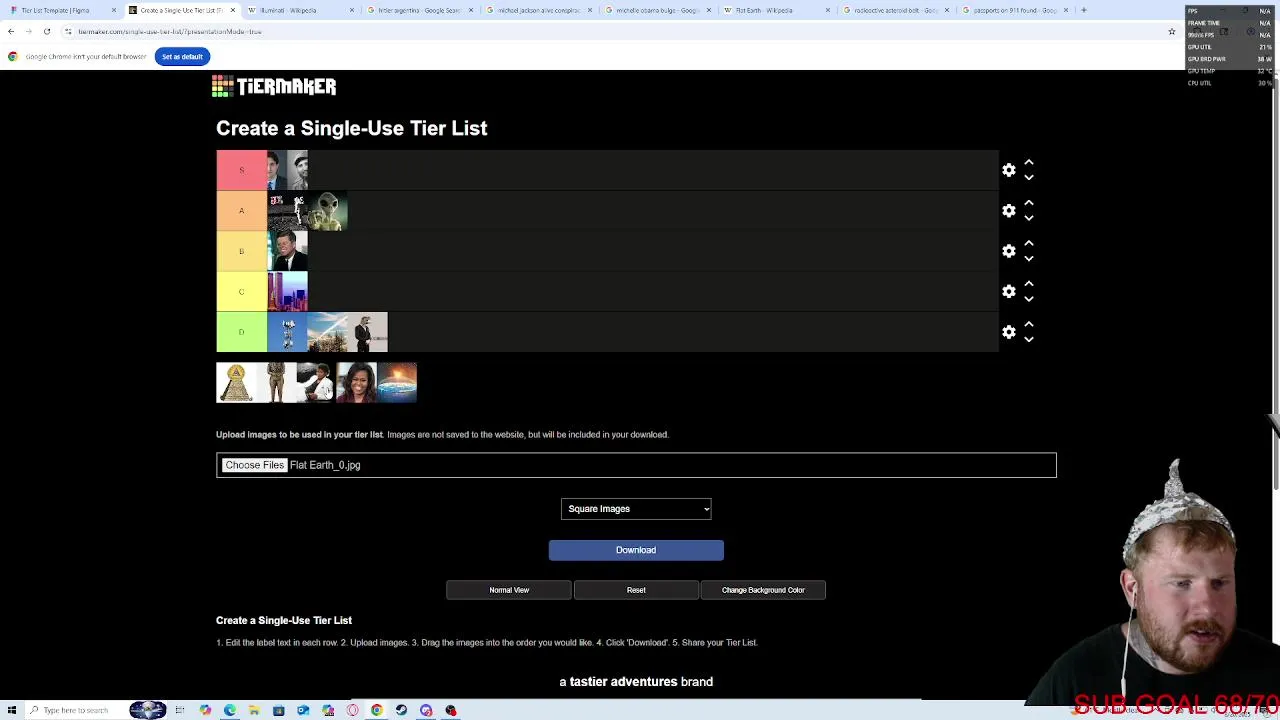The width and height of the screenshot is (1280, 720).
Task: Select the light-orange B tier label
Action: (241, 251)
